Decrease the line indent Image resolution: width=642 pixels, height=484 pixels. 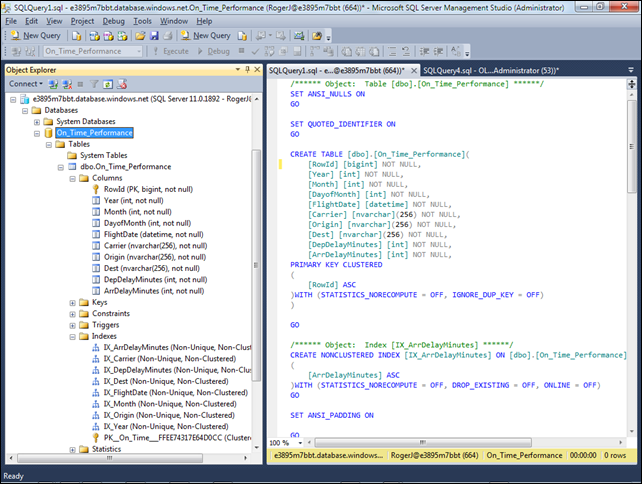pyautogui.click(x=425, y=51)
